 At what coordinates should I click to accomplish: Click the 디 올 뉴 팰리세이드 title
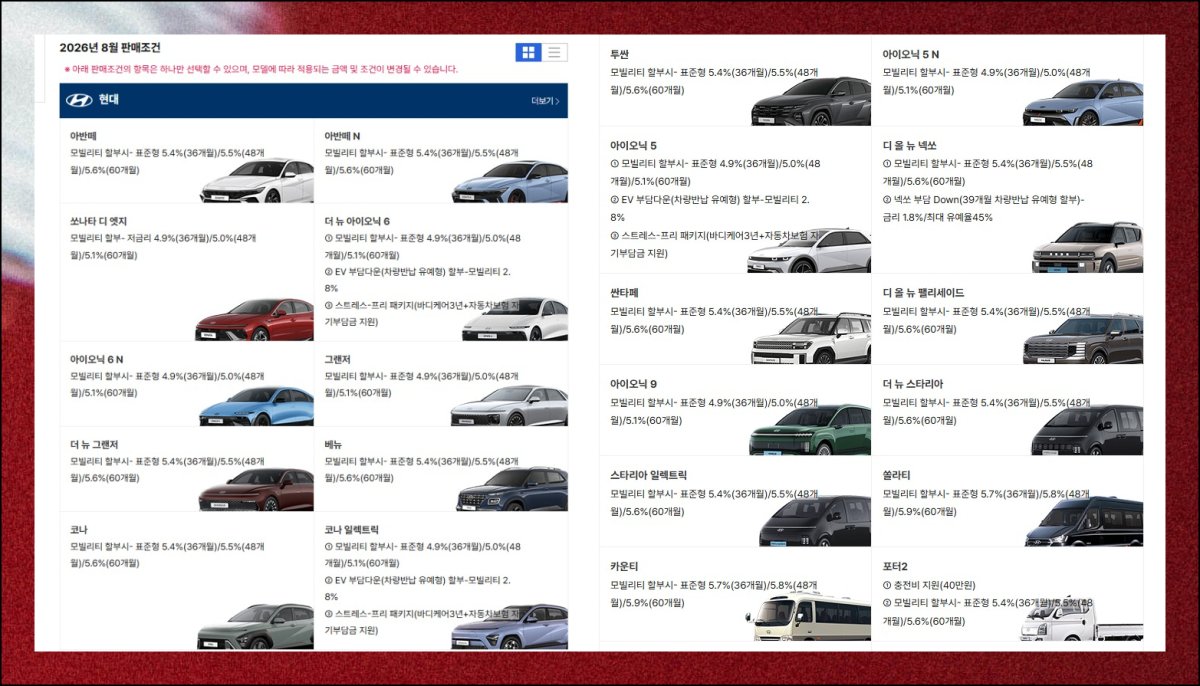point(923,293)
